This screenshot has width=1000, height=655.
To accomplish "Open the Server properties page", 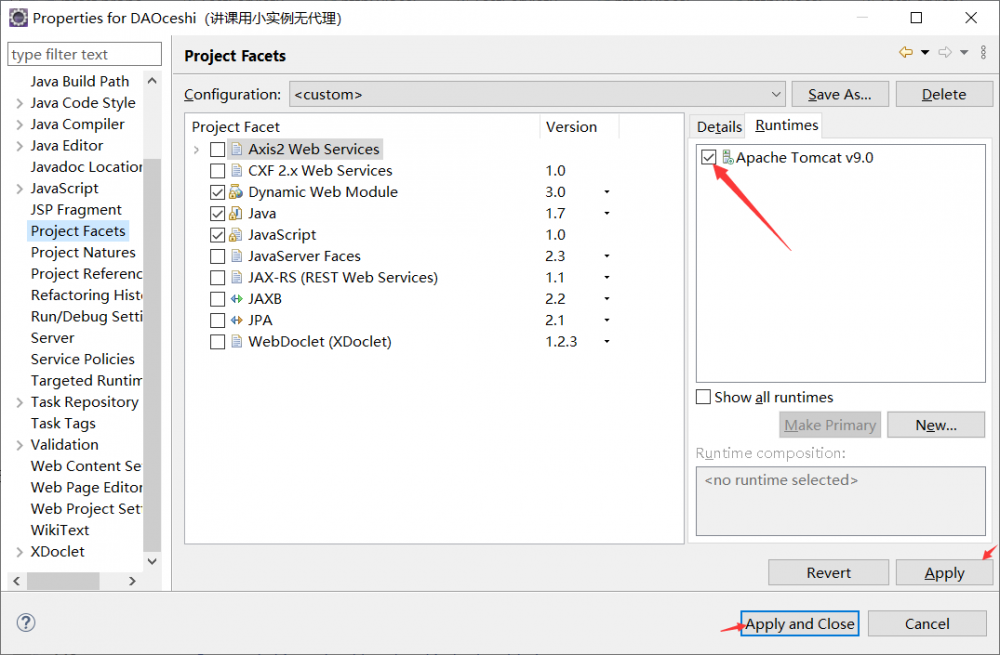I will 52,338.
